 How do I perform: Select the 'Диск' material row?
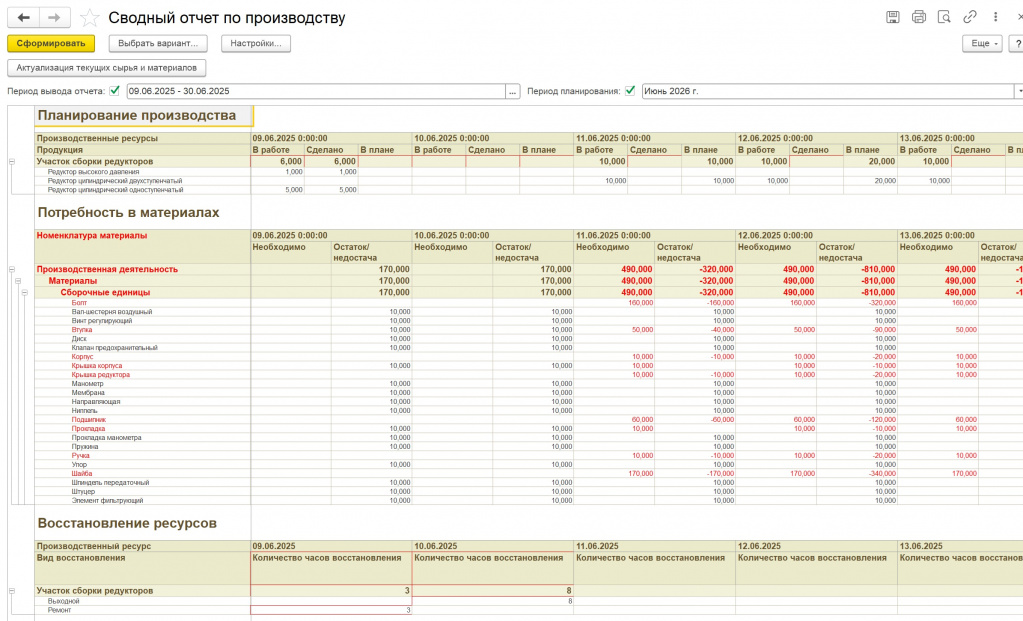click(x=143, y=339)
